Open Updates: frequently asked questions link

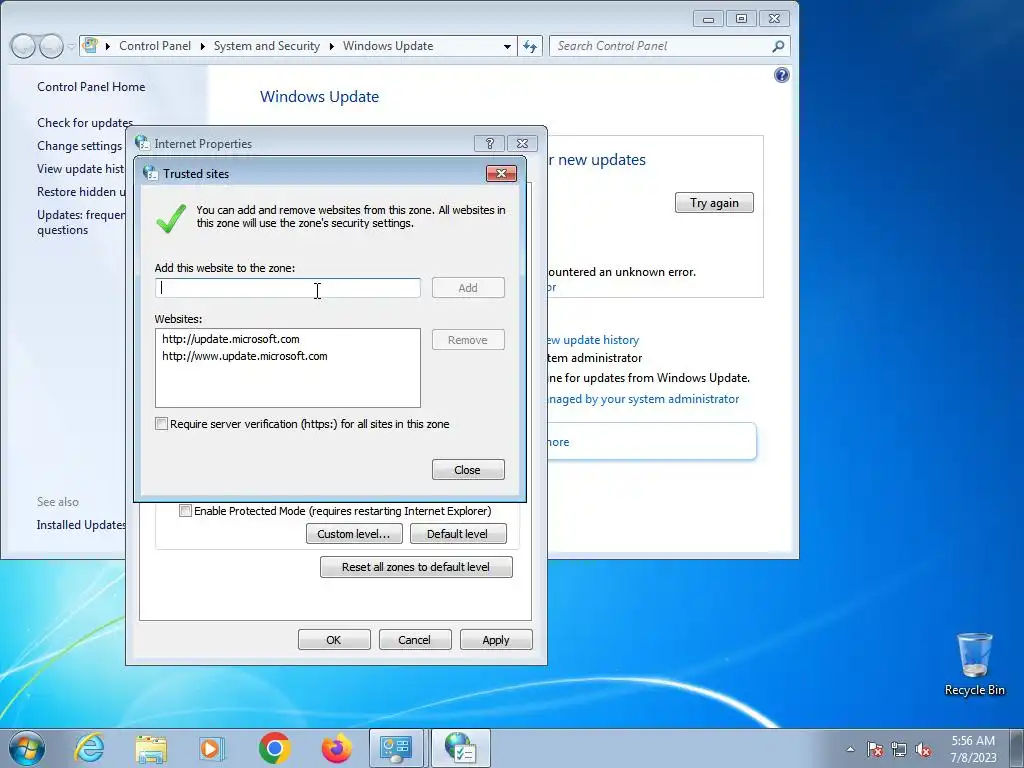click(x=81, y=222)
